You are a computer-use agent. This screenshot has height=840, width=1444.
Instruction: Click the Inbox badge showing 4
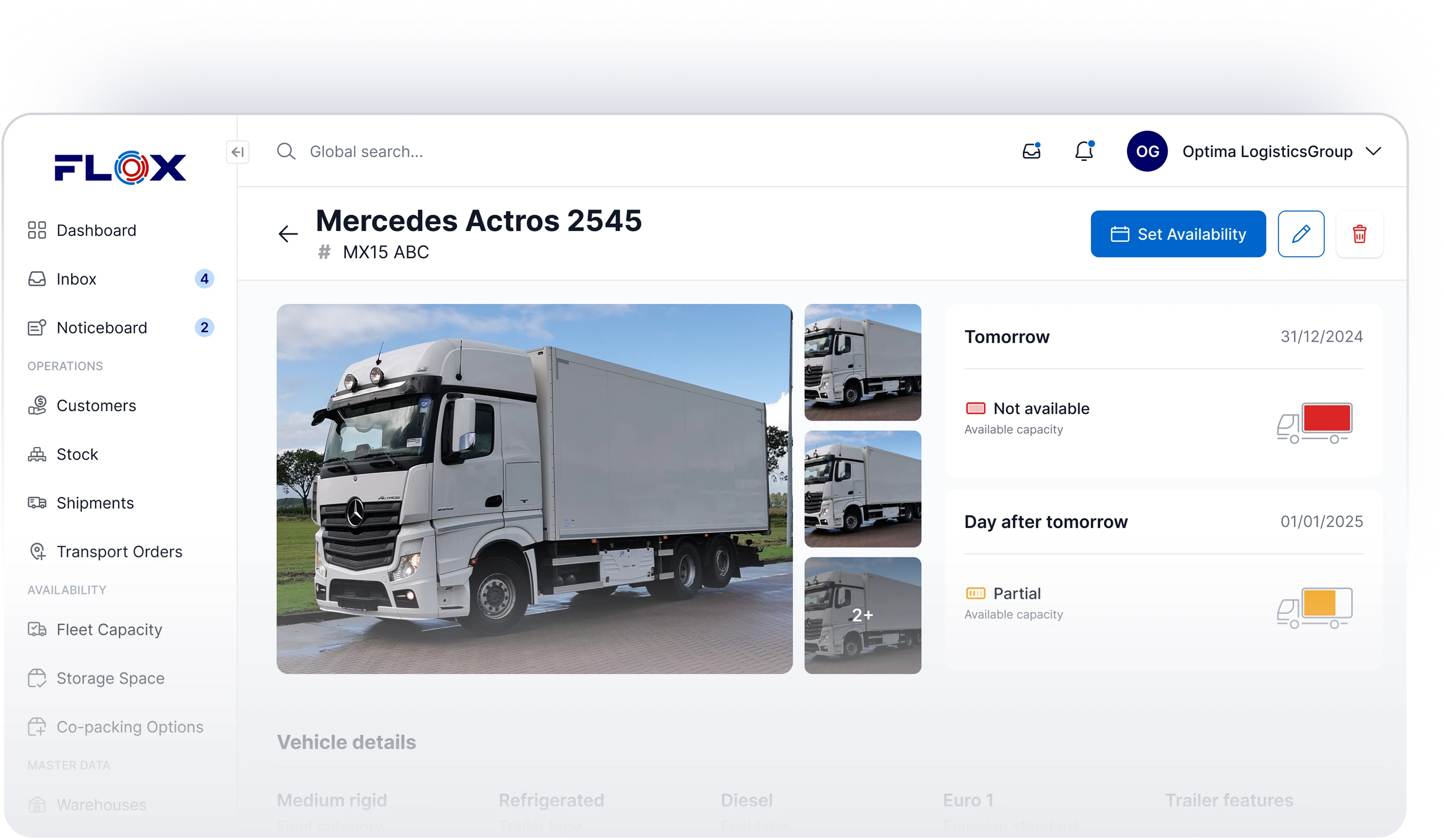[x=204, y=279]
